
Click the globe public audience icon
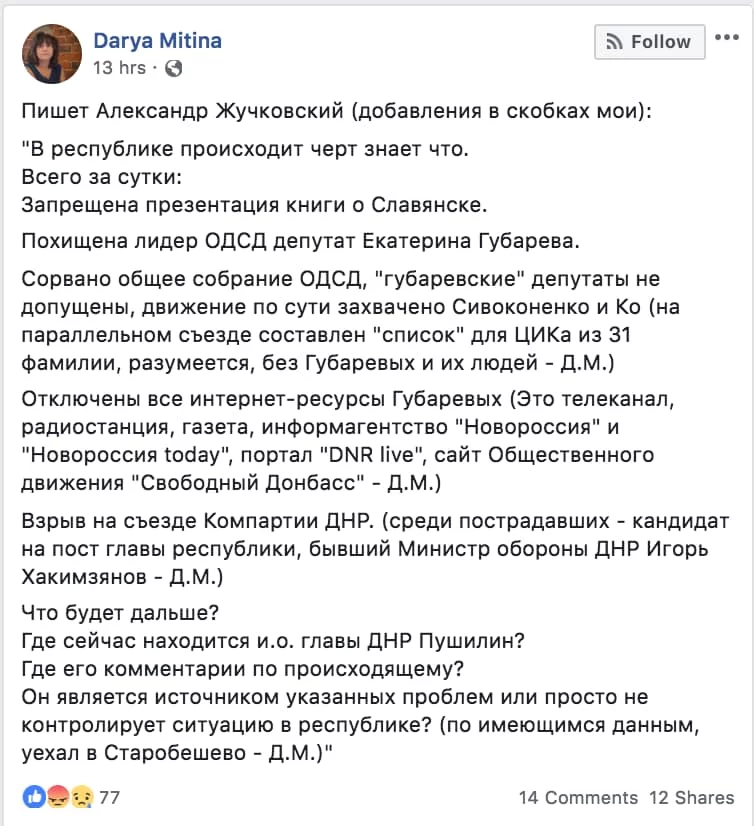(x=173, y=68)
